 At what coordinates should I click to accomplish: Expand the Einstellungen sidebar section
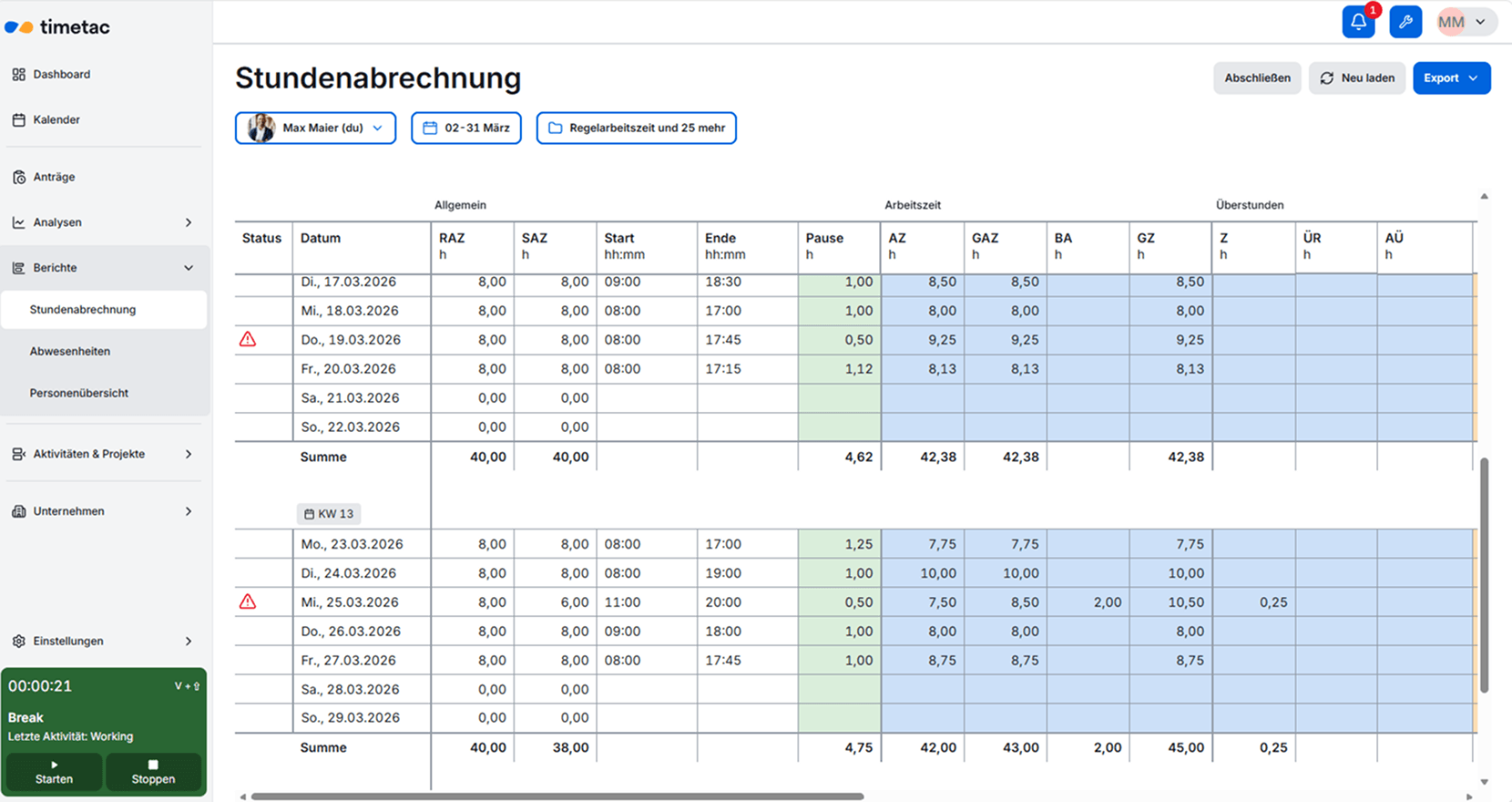(x=189, y=641)
